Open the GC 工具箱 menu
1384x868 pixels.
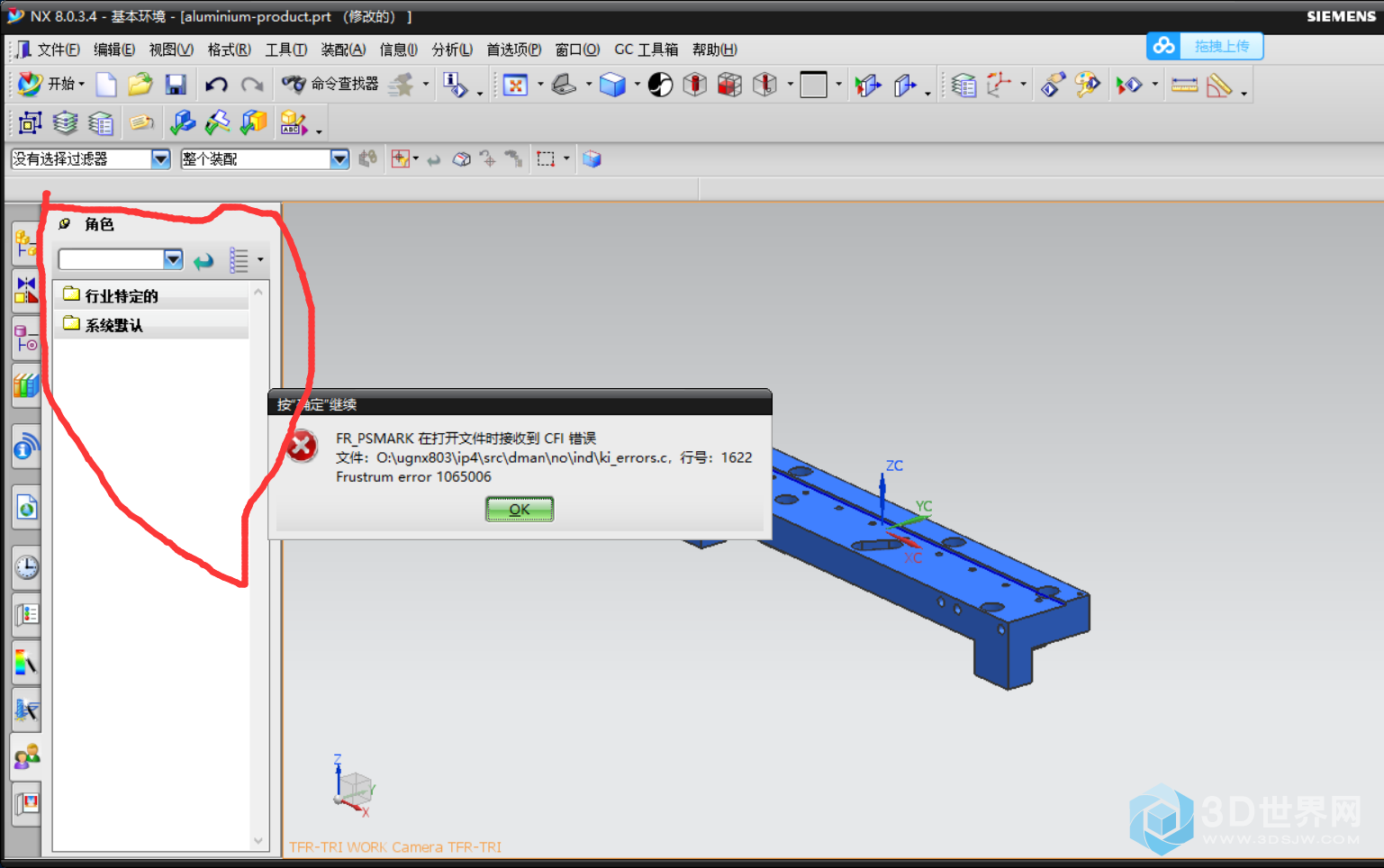[x=646, y=50]
